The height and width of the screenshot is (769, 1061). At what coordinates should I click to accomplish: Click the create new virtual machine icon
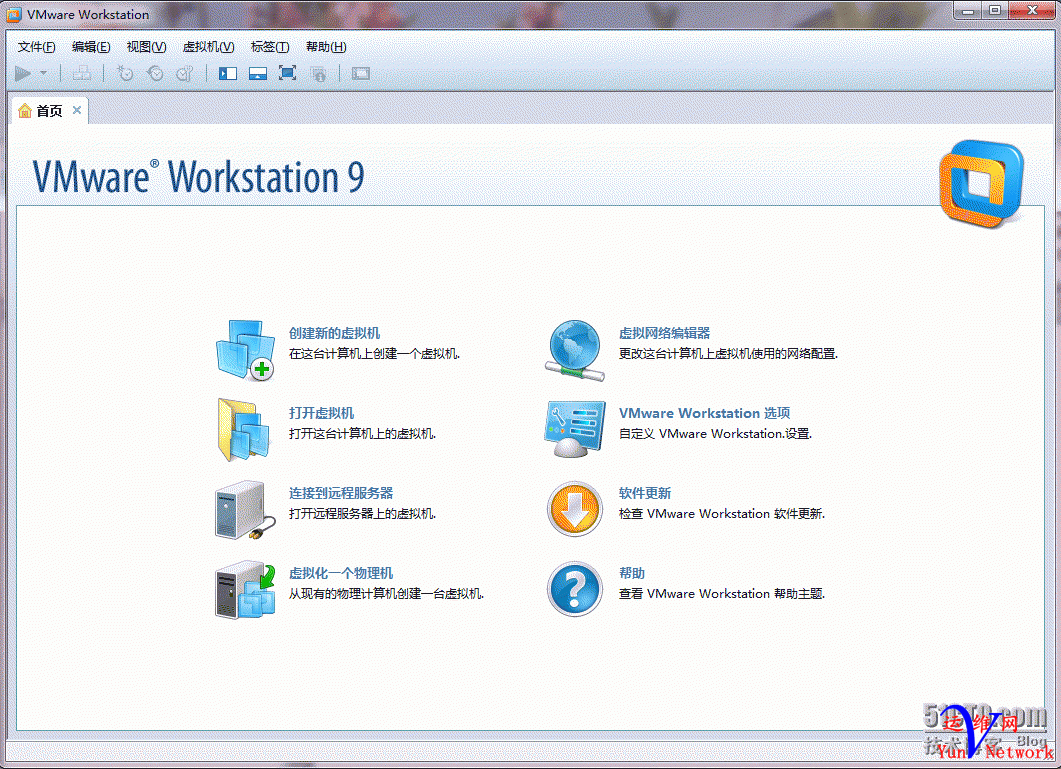[x=245, y=350]
